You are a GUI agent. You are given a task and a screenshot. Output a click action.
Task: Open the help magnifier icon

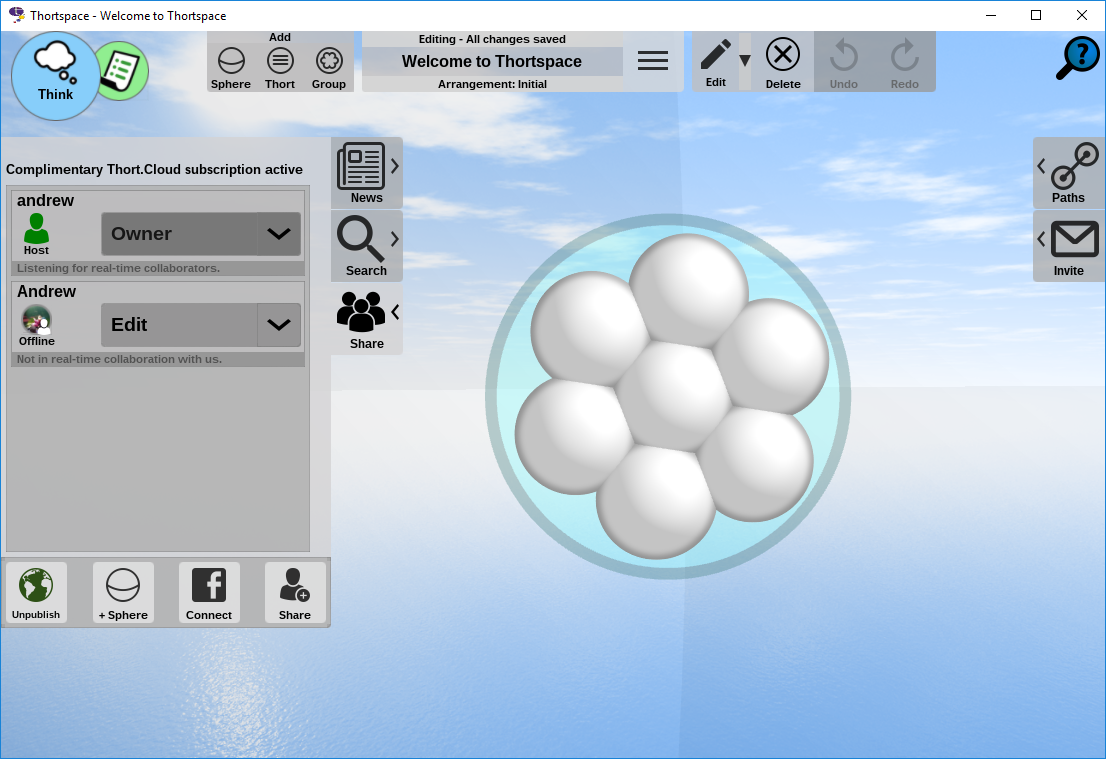[x=1077, y=58]
